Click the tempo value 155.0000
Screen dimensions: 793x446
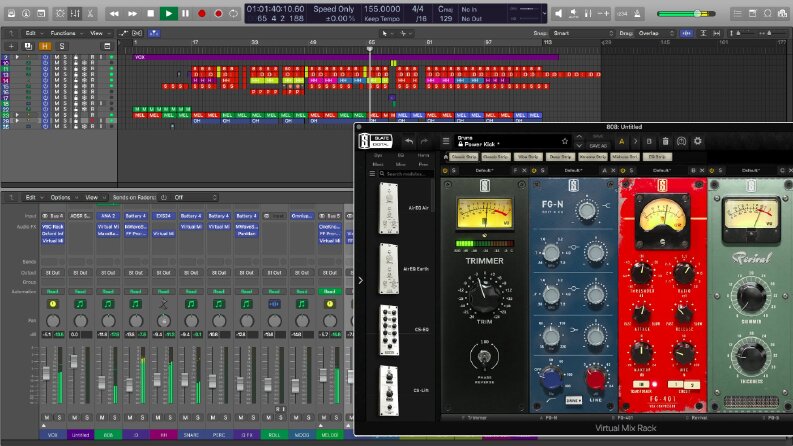pyautogui.click(x=382, y=9)
